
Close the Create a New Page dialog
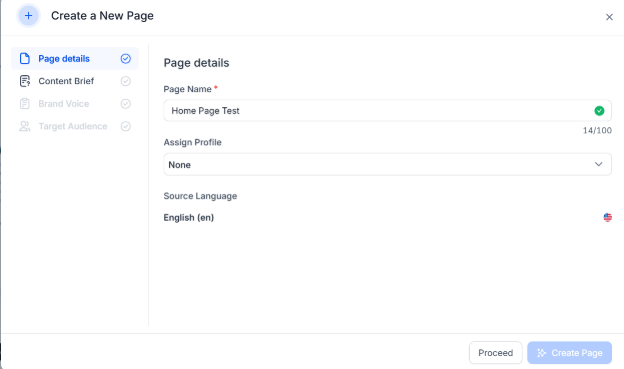click(609, 17)
